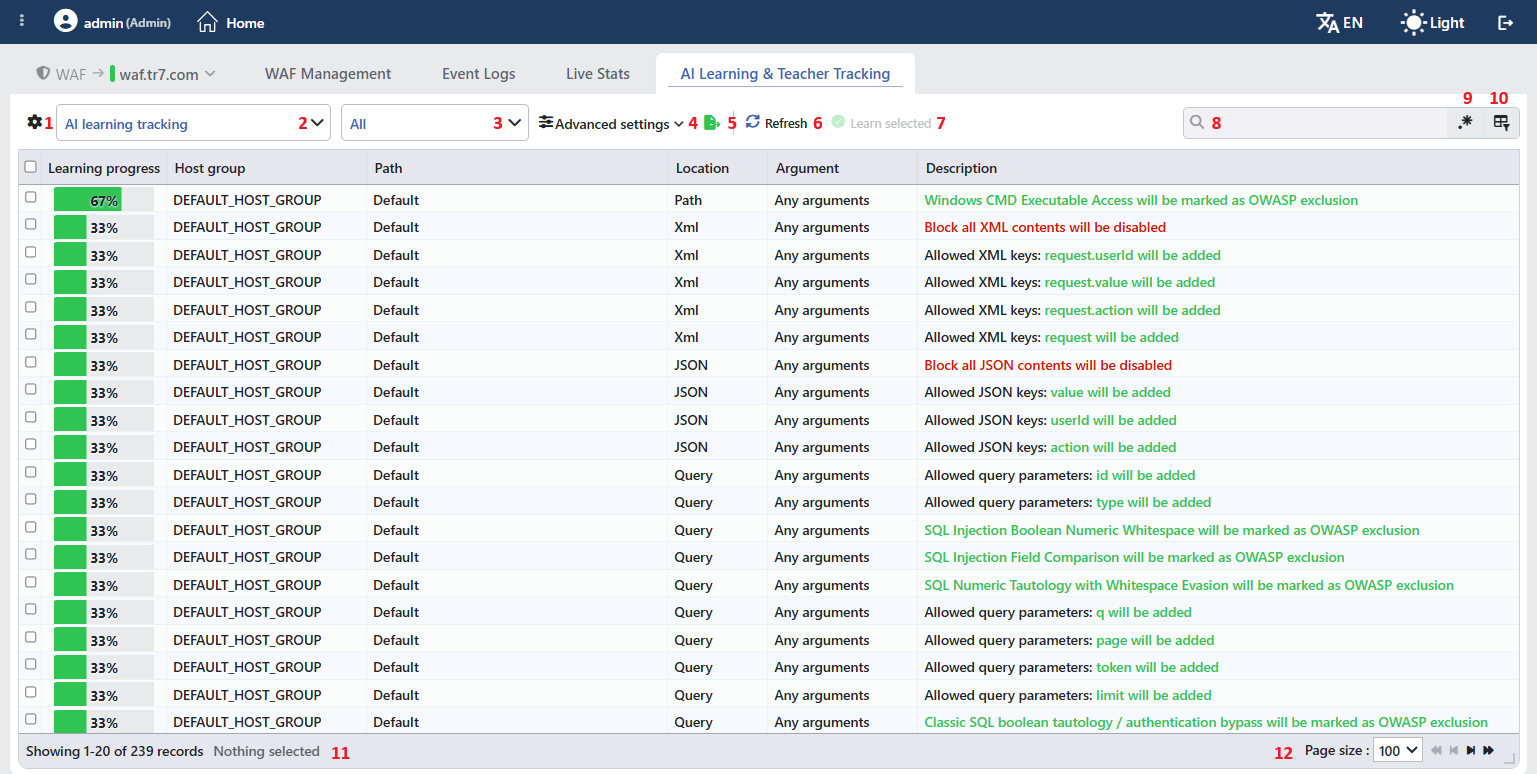The height and width of the screenshot is (774, 1537).
Task: Open the Event Logs tab
Action: coord(479,74)
